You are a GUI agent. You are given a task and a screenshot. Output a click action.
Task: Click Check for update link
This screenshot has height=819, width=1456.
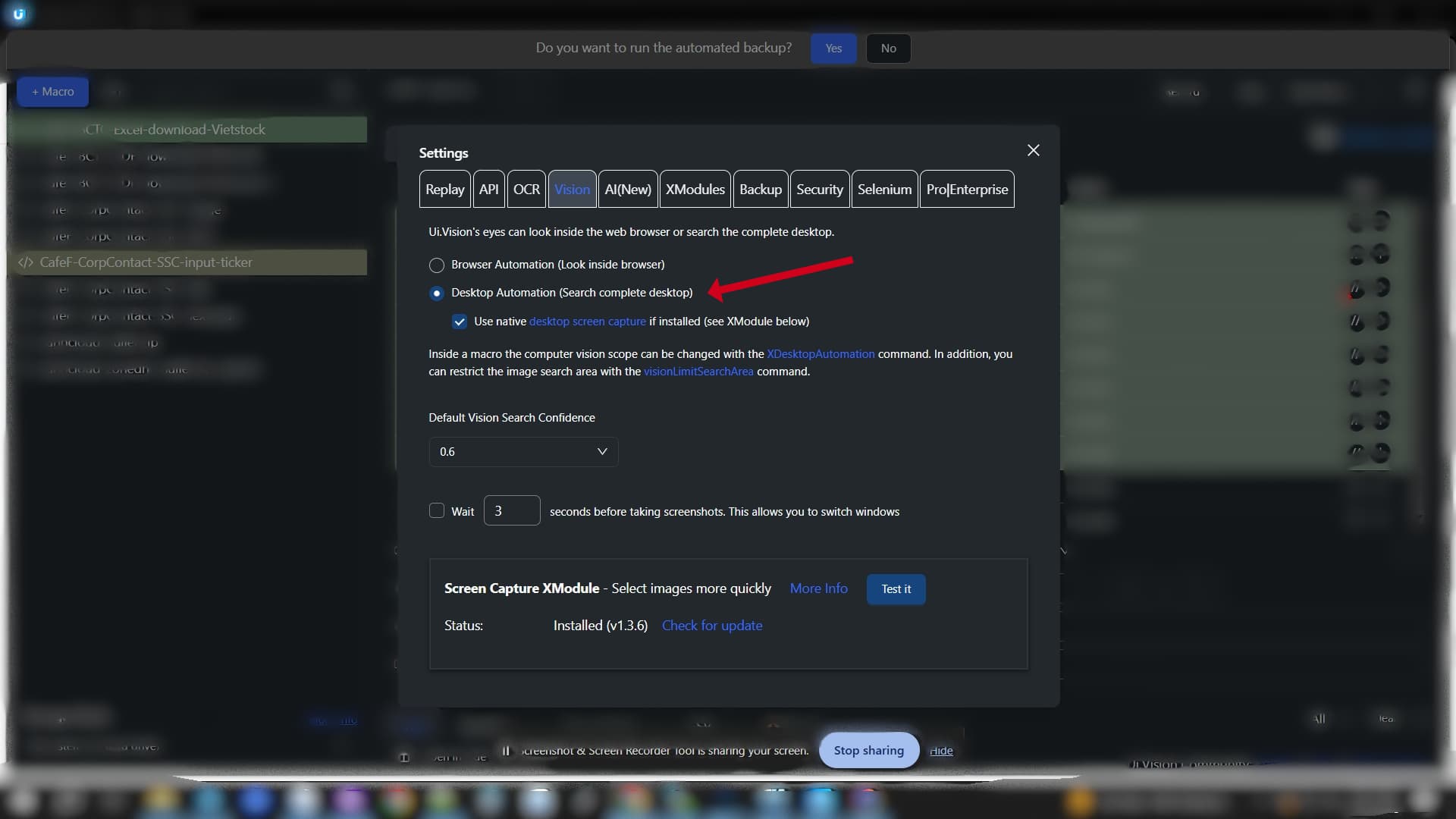click(x=712, y=626)
